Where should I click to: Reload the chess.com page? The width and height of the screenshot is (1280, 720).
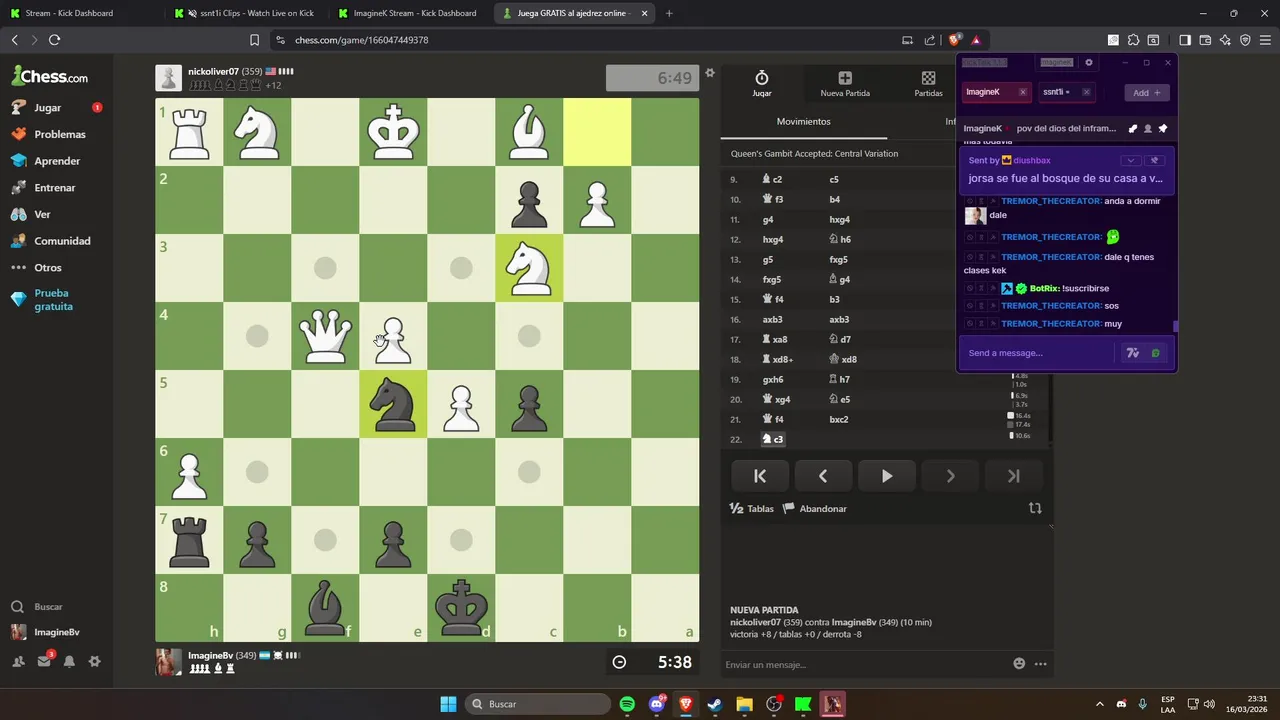point(54,40)
